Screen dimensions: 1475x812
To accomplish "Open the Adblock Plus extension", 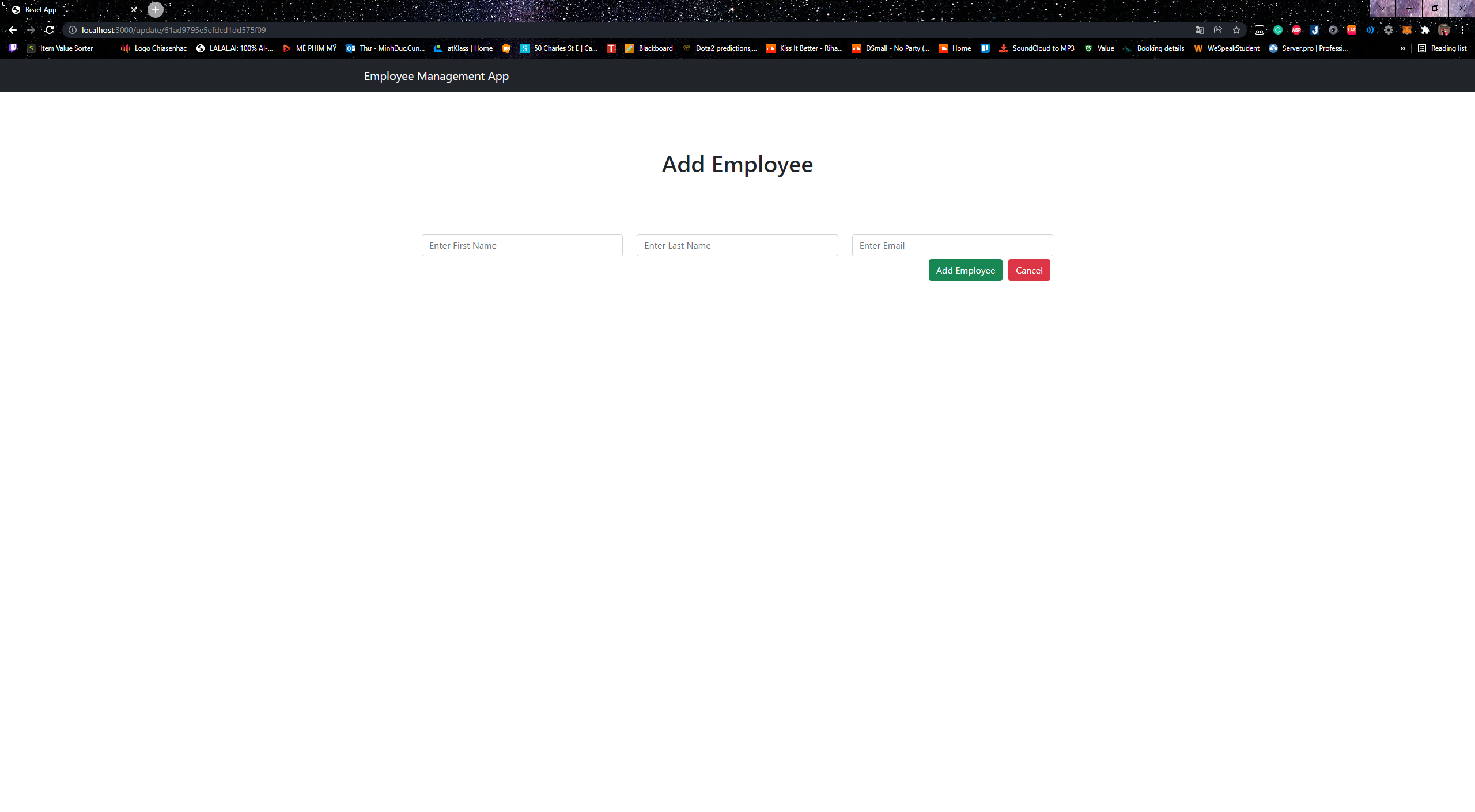I will coord(1296,30).
